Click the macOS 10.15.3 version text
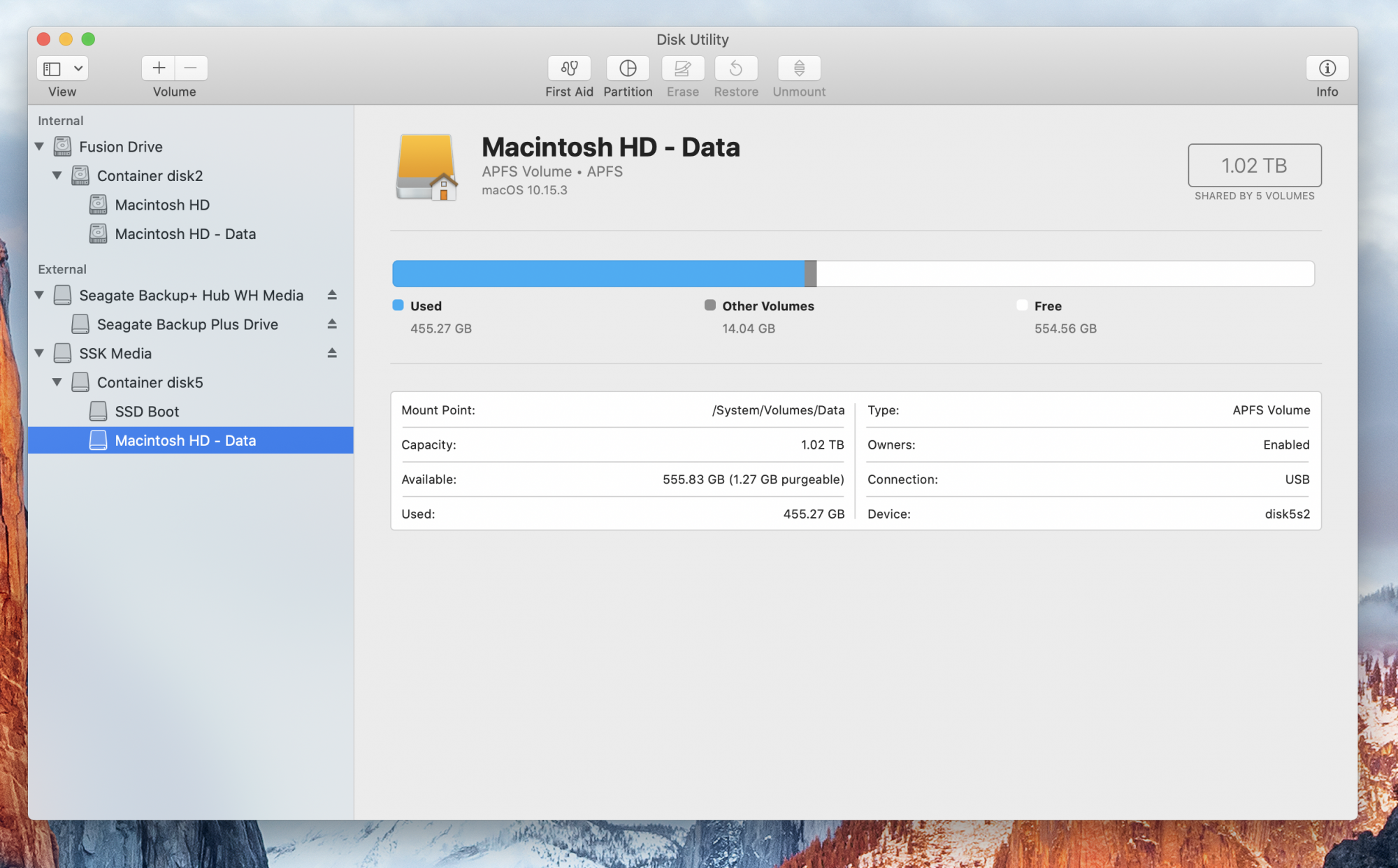Screen dimensions: 1398x868 pos(524,190)
